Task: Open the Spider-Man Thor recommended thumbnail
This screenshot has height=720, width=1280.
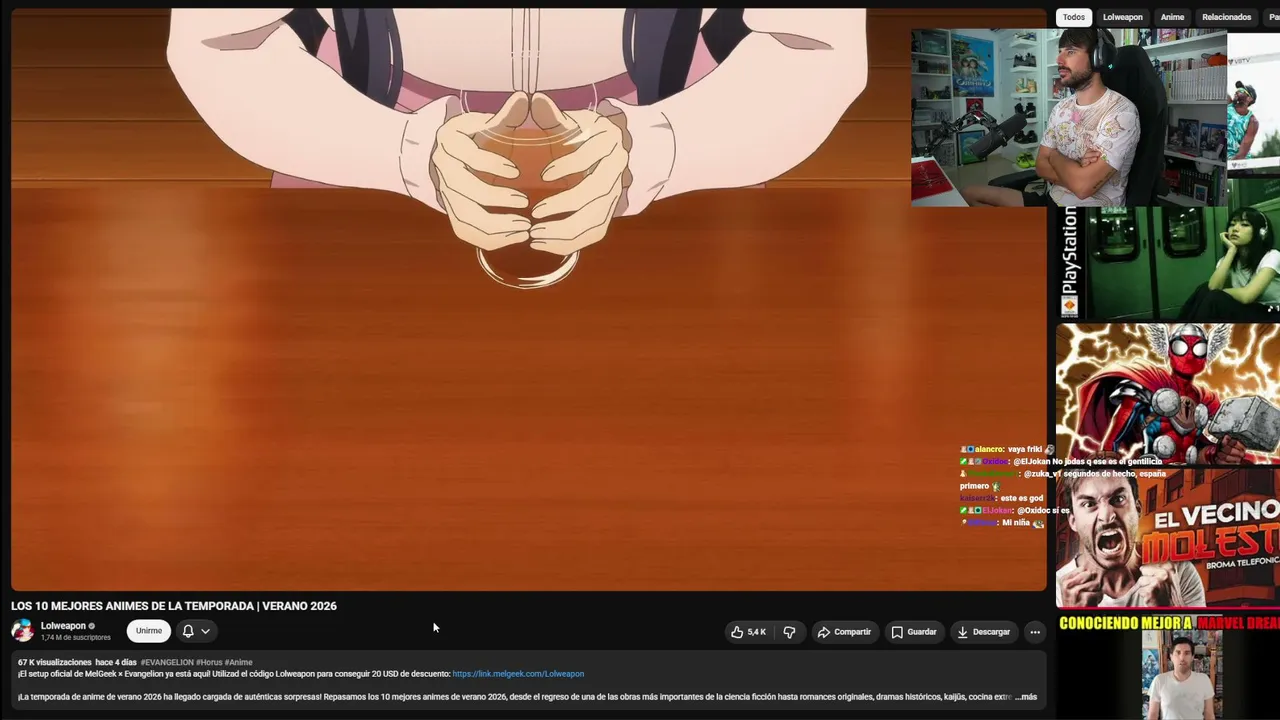Action: tap(1168, 394)
